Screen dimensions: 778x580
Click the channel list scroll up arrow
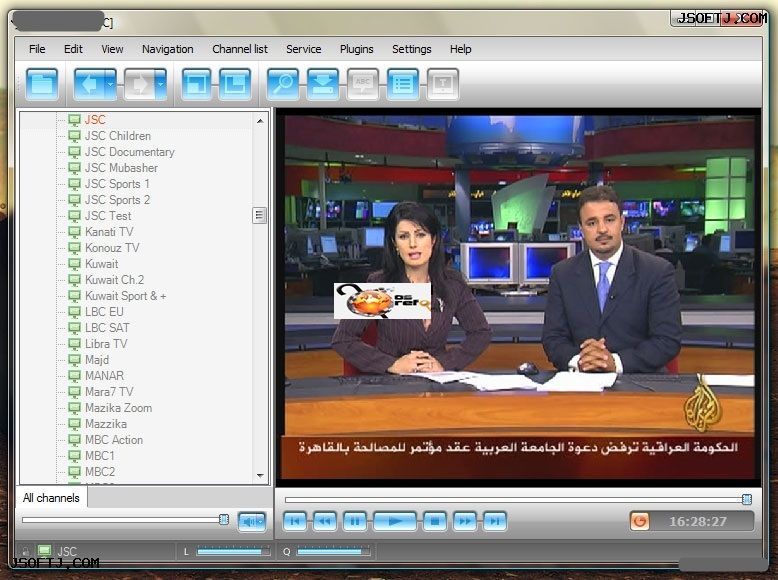pyautogui.click(x=260, y=121)
